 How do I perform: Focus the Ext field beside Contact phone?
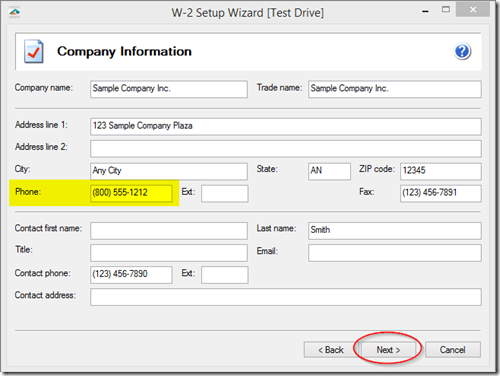pyautogui.click(x=225, y=275)
